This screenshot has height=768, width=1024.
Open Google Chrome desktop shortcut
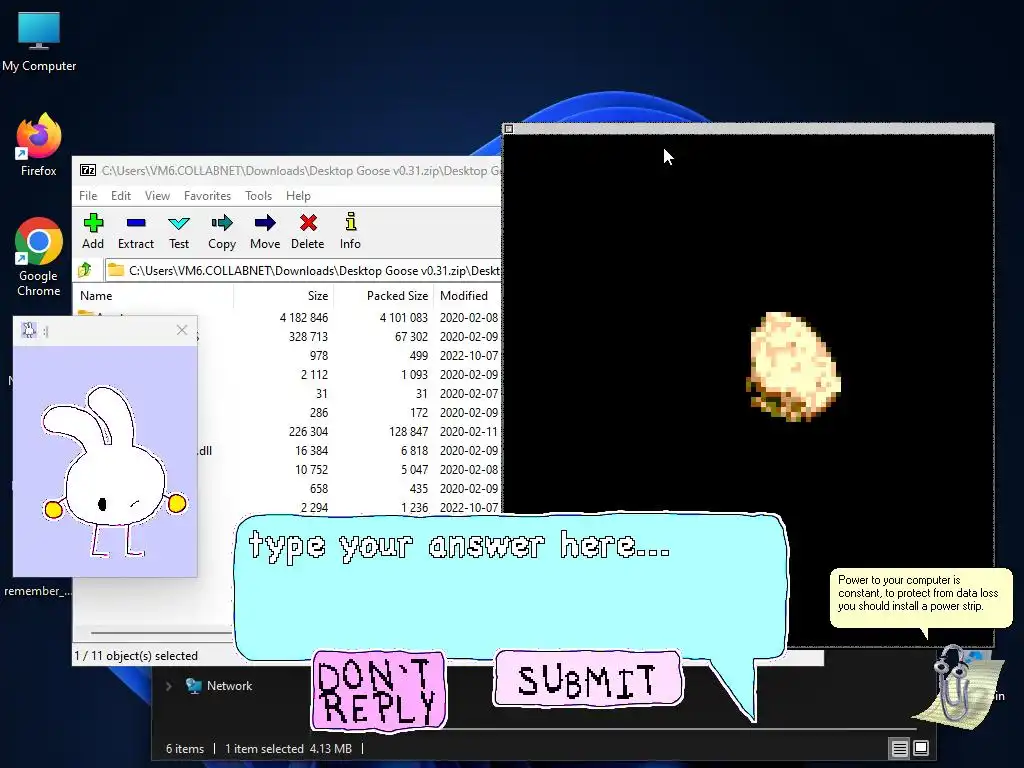(39, 257)
